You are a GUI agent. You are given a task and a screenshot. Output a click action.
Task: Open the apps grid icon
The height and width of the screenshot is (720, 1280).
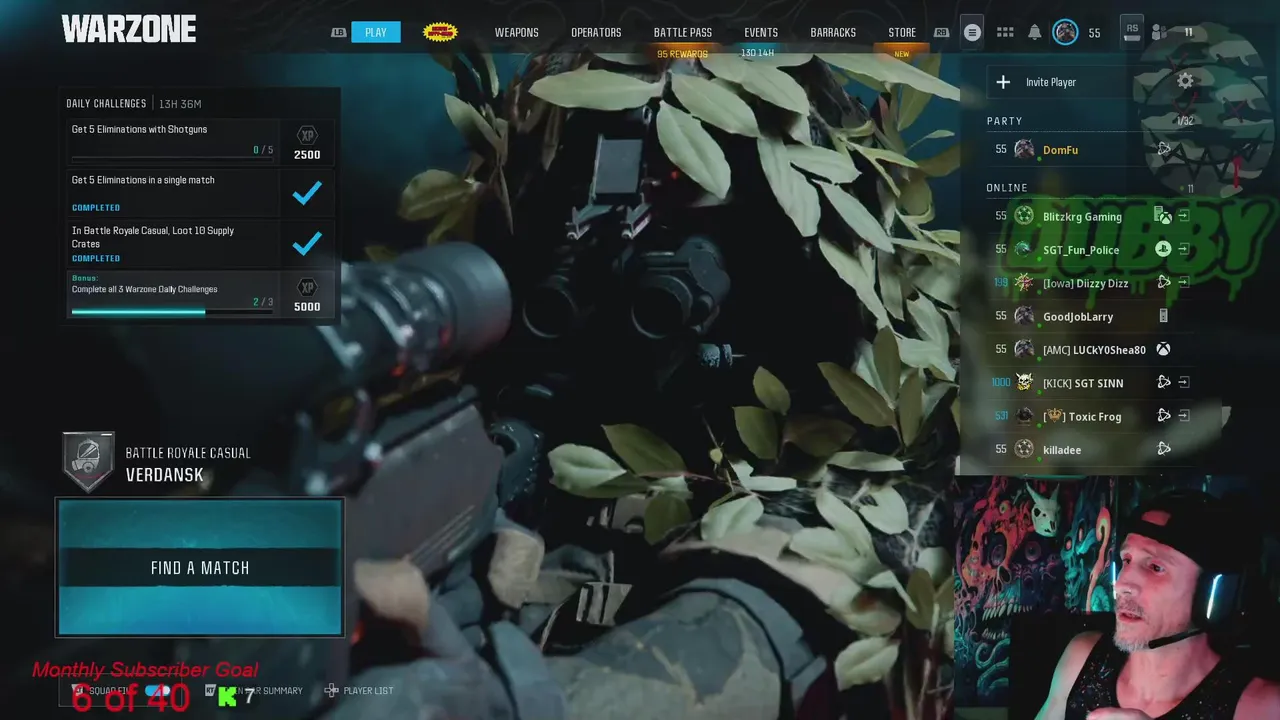[x=1005, y=33]
